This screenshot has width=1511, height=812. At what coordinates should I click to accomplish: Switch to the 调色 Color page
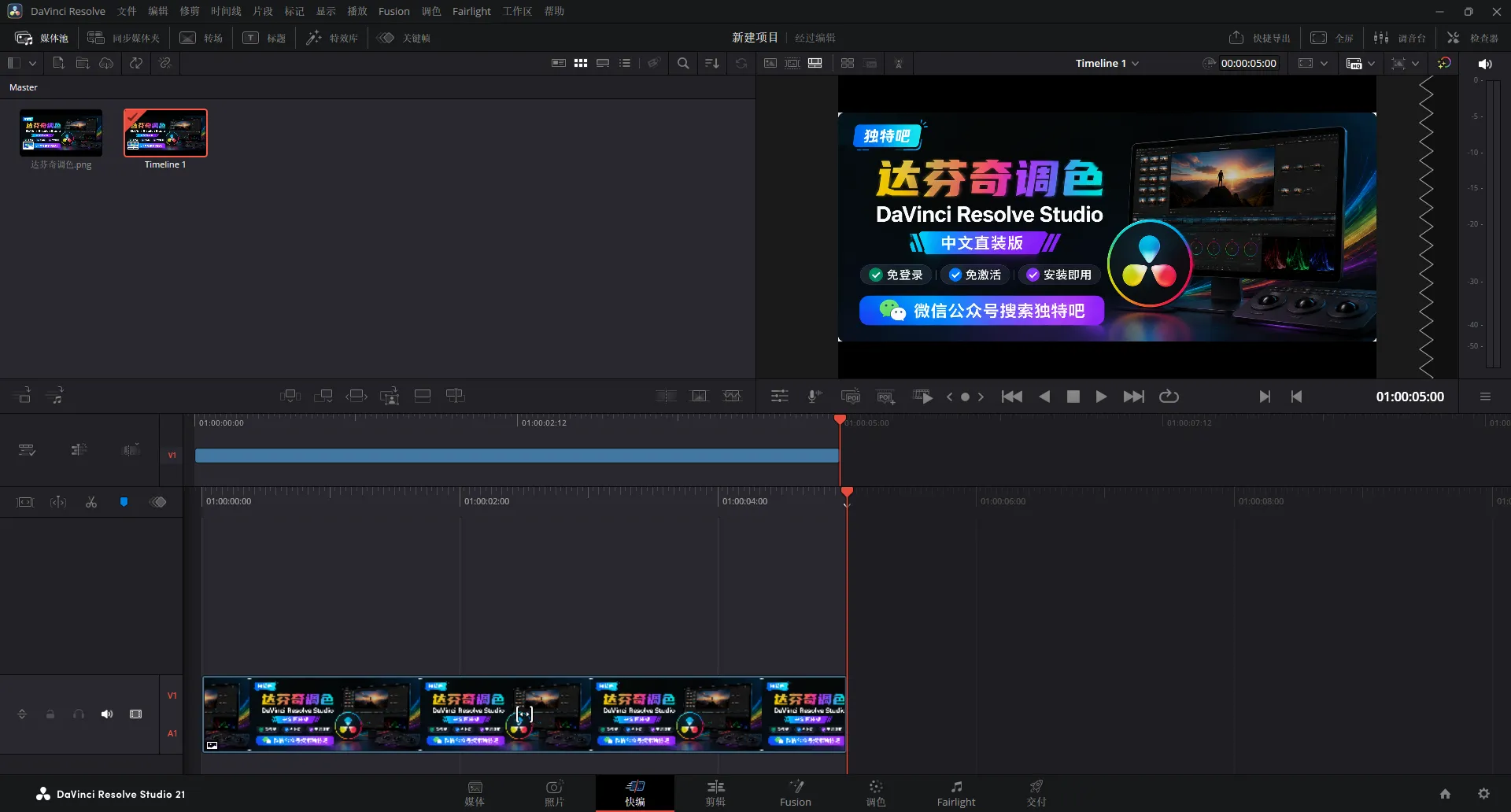point(876,793)
